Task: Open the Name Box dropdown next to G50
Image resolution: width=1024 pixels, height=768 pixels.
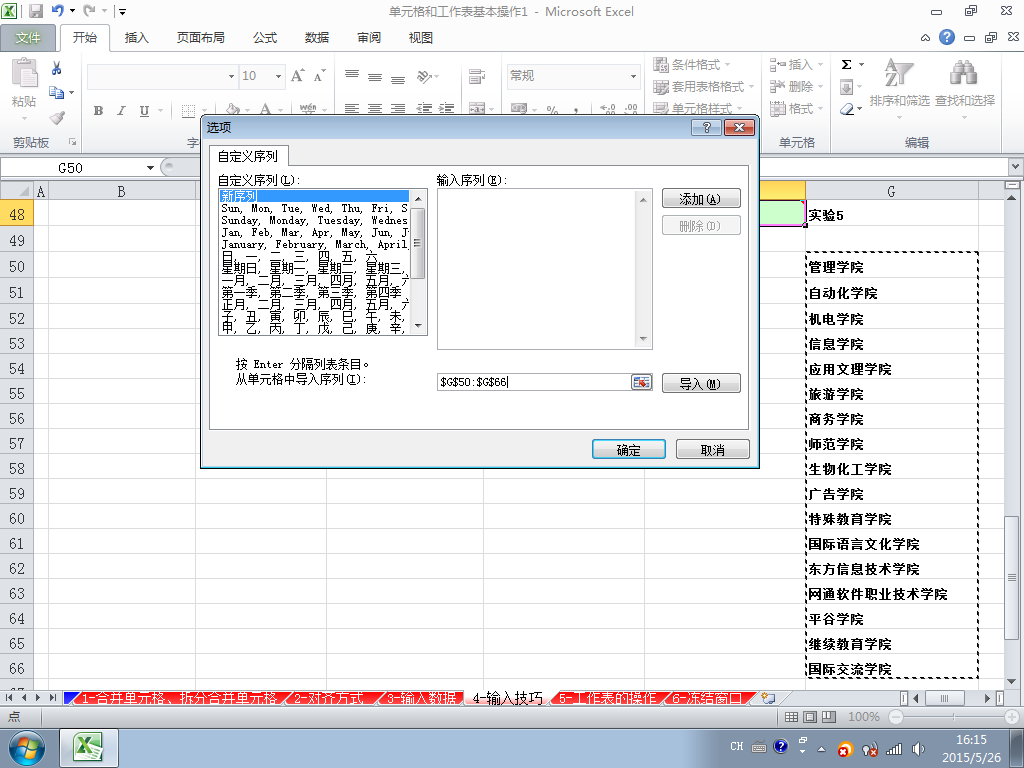Action: click(150, 168)
